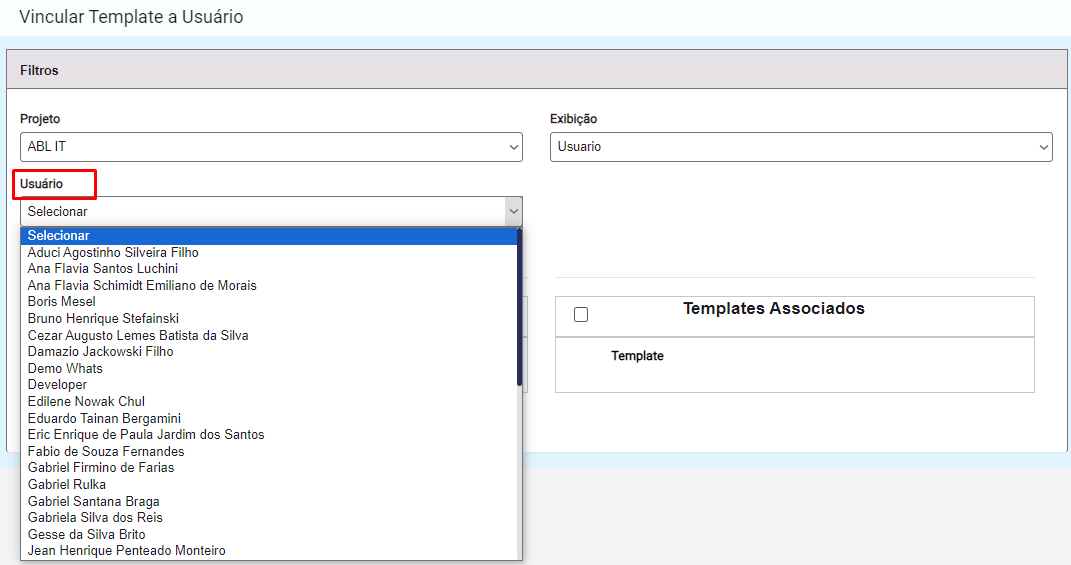Collapse the Usuário dropdown via its arrow

[514, 212]
